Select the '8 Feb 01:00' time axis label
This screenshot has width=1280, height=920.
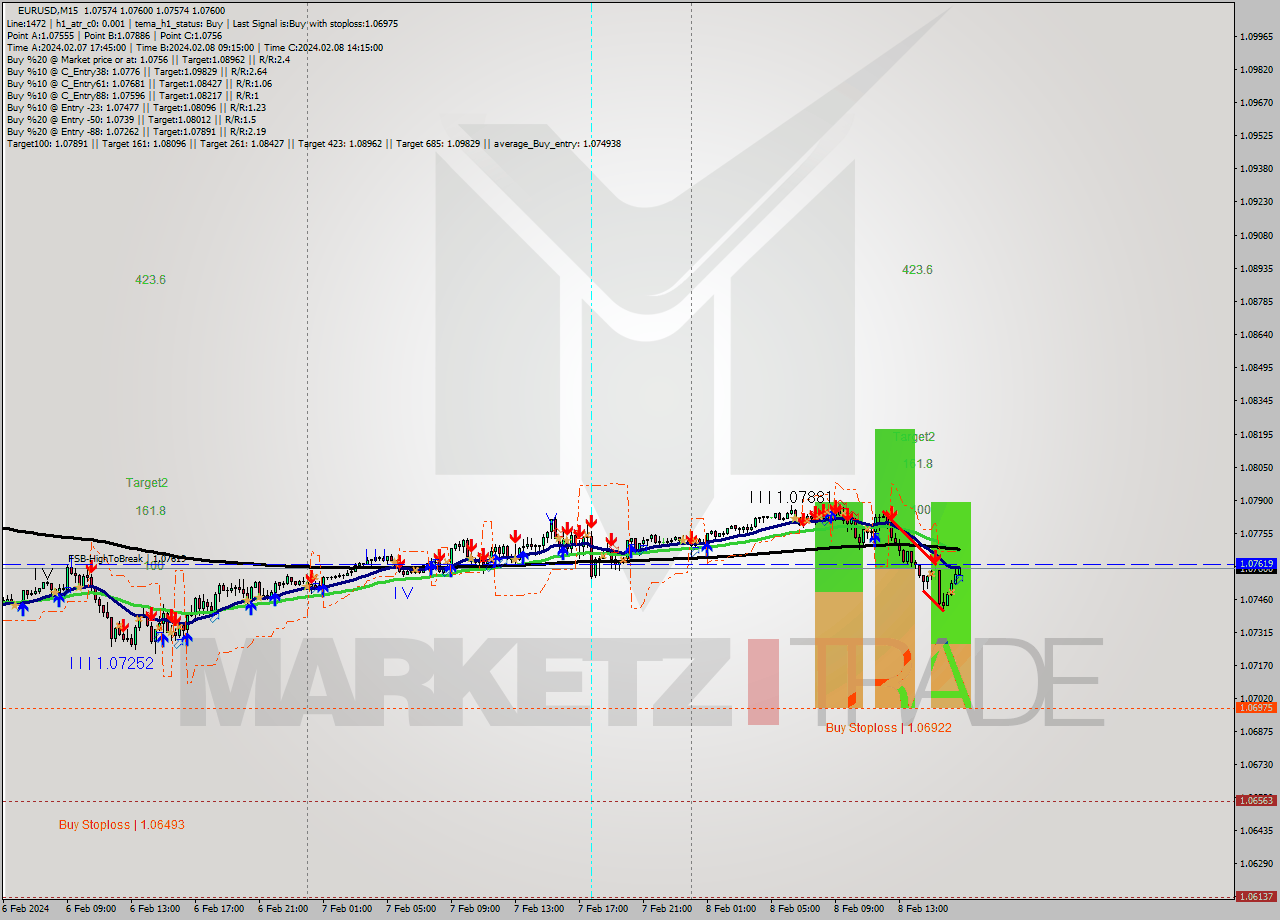(731, 909)
